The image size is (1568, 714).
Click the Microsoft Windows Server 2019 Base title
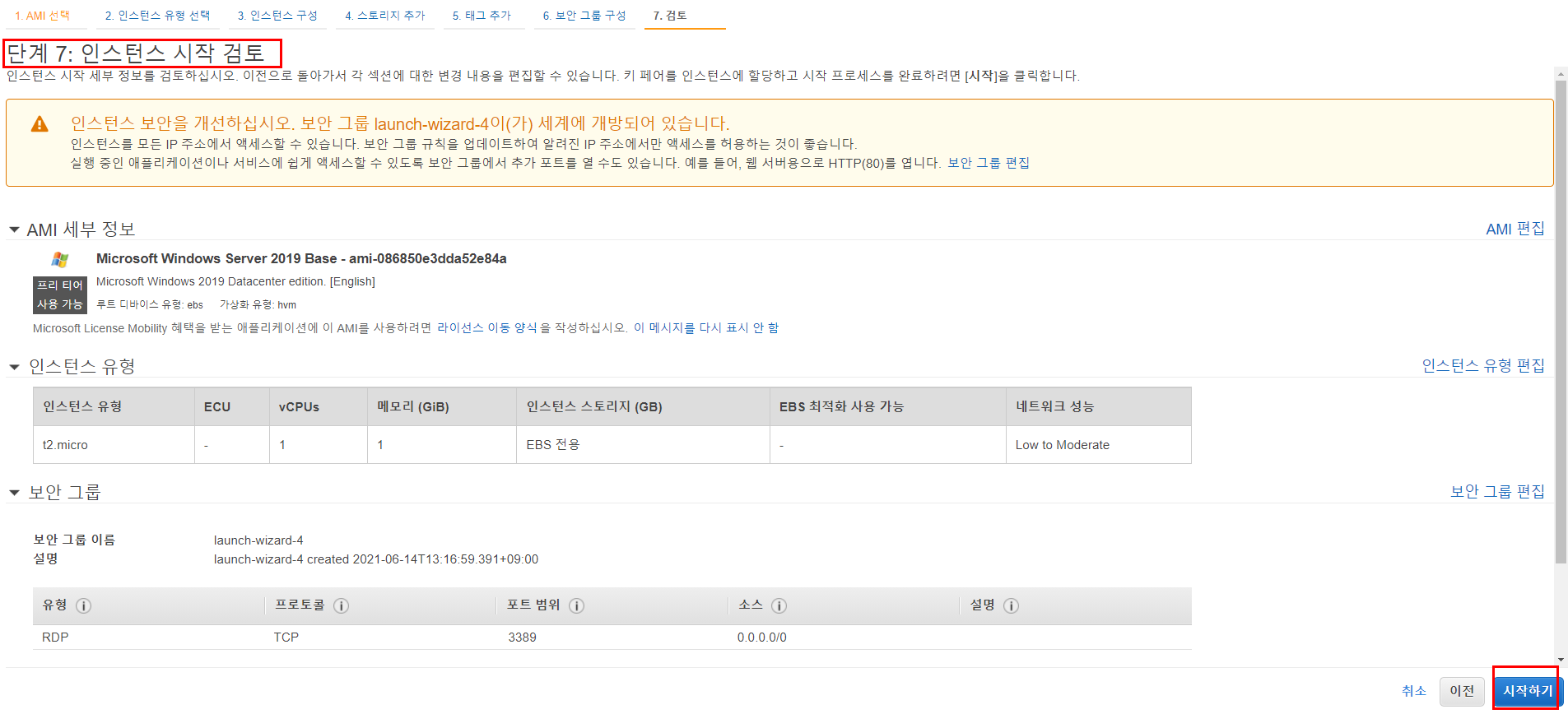tap(301, 258)
